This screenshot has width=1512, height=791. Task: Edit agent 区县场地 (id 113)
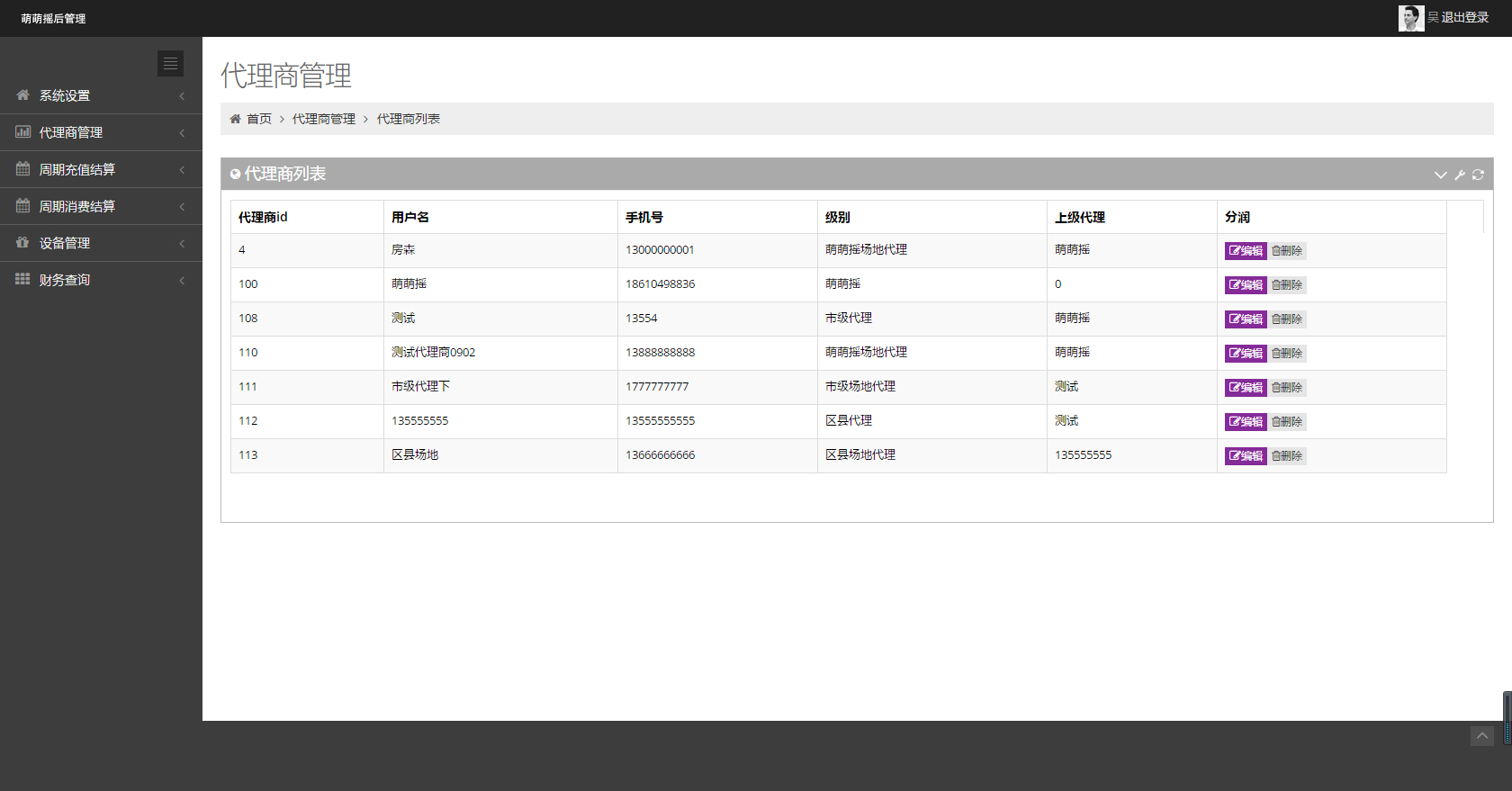1246,456
